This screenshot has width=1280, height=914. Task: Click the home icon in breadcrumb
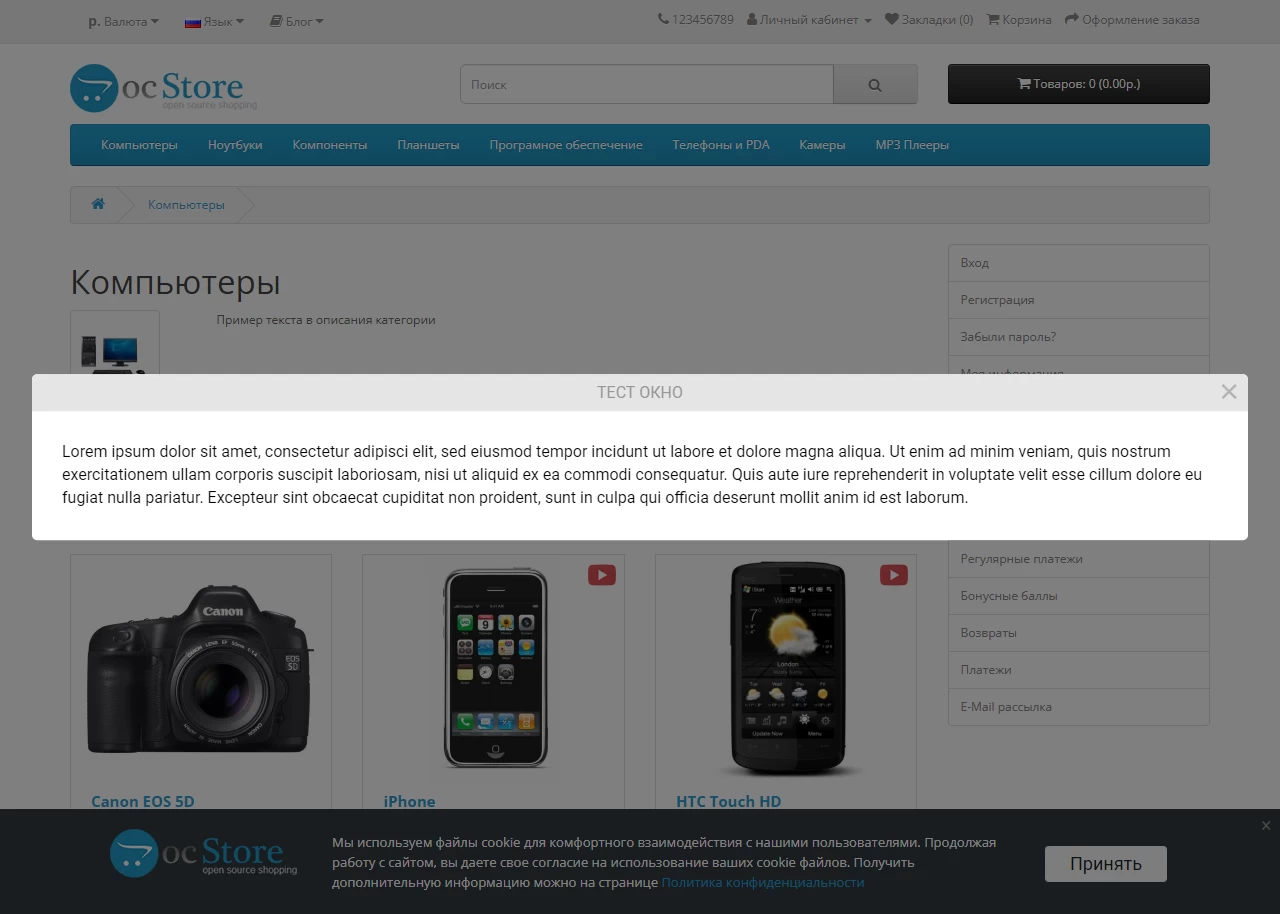pos(98,204)
